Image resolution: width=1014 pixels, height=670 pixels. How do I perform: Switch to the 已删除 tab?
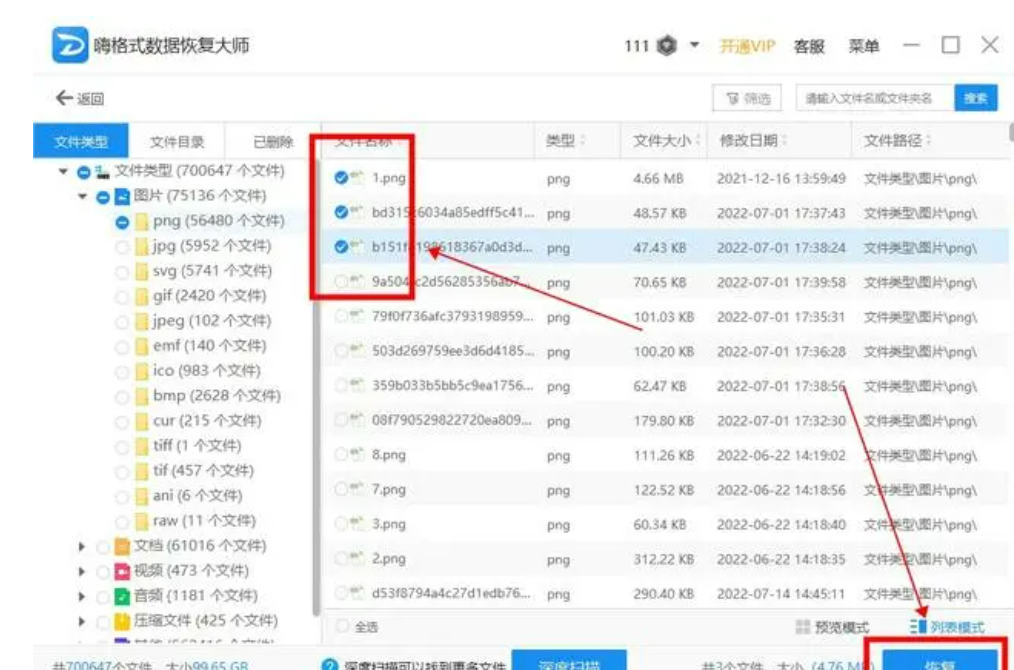pyautogui.click(x=272, y=142)
